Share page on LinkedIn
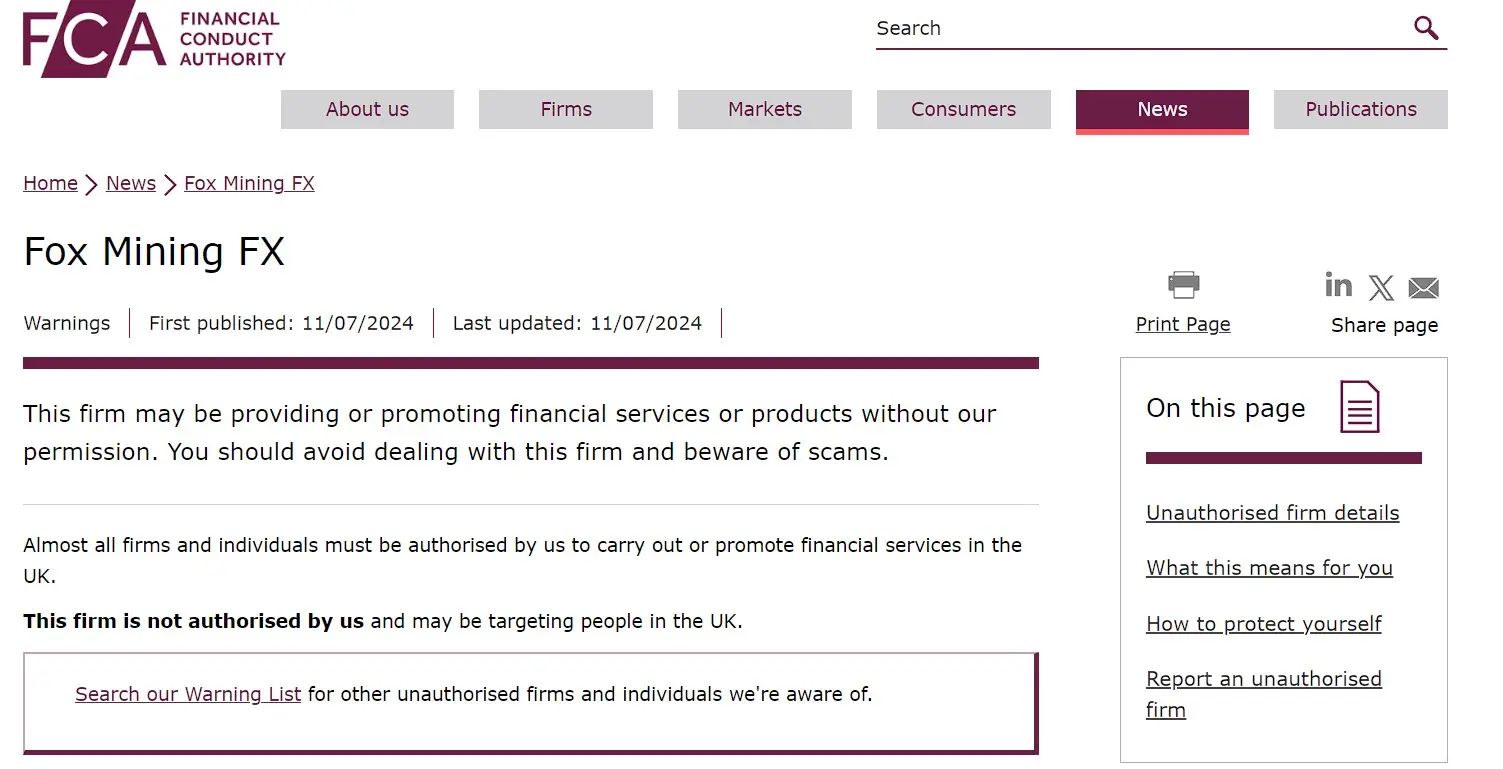 [1338, 285]
